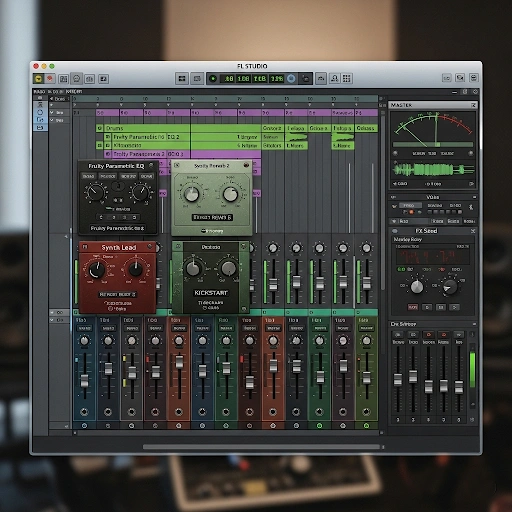512x512 pixels.
Task: Click the first mixer channel's volume fader
Action: pyautogui.click(x=85, y=380)
